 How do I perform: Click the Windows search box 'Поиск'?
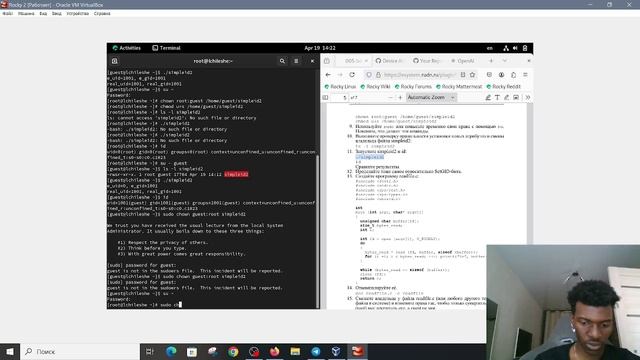click(x=80, y=351)
